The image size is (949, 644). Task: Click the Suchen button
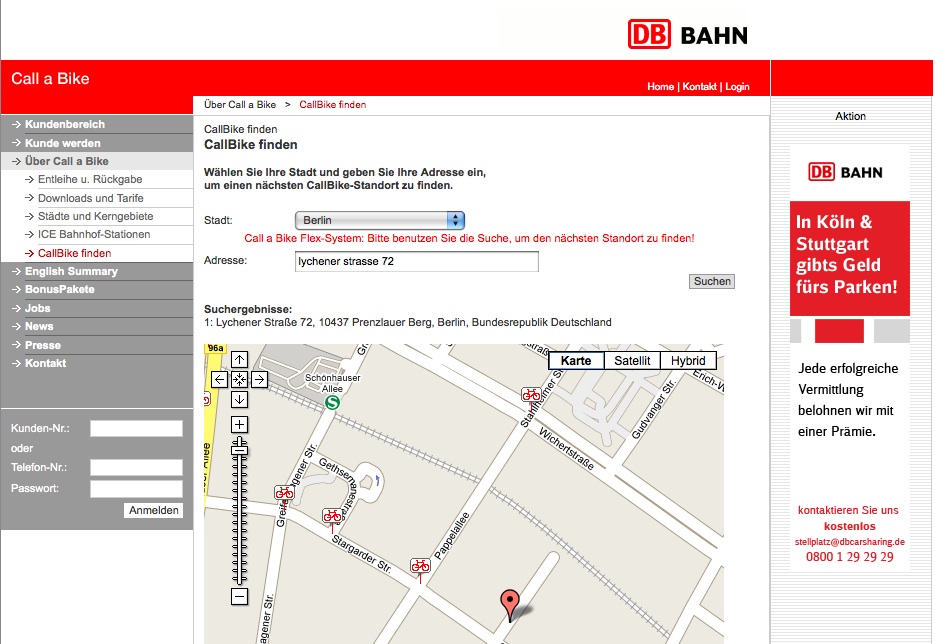pos(712,281)
